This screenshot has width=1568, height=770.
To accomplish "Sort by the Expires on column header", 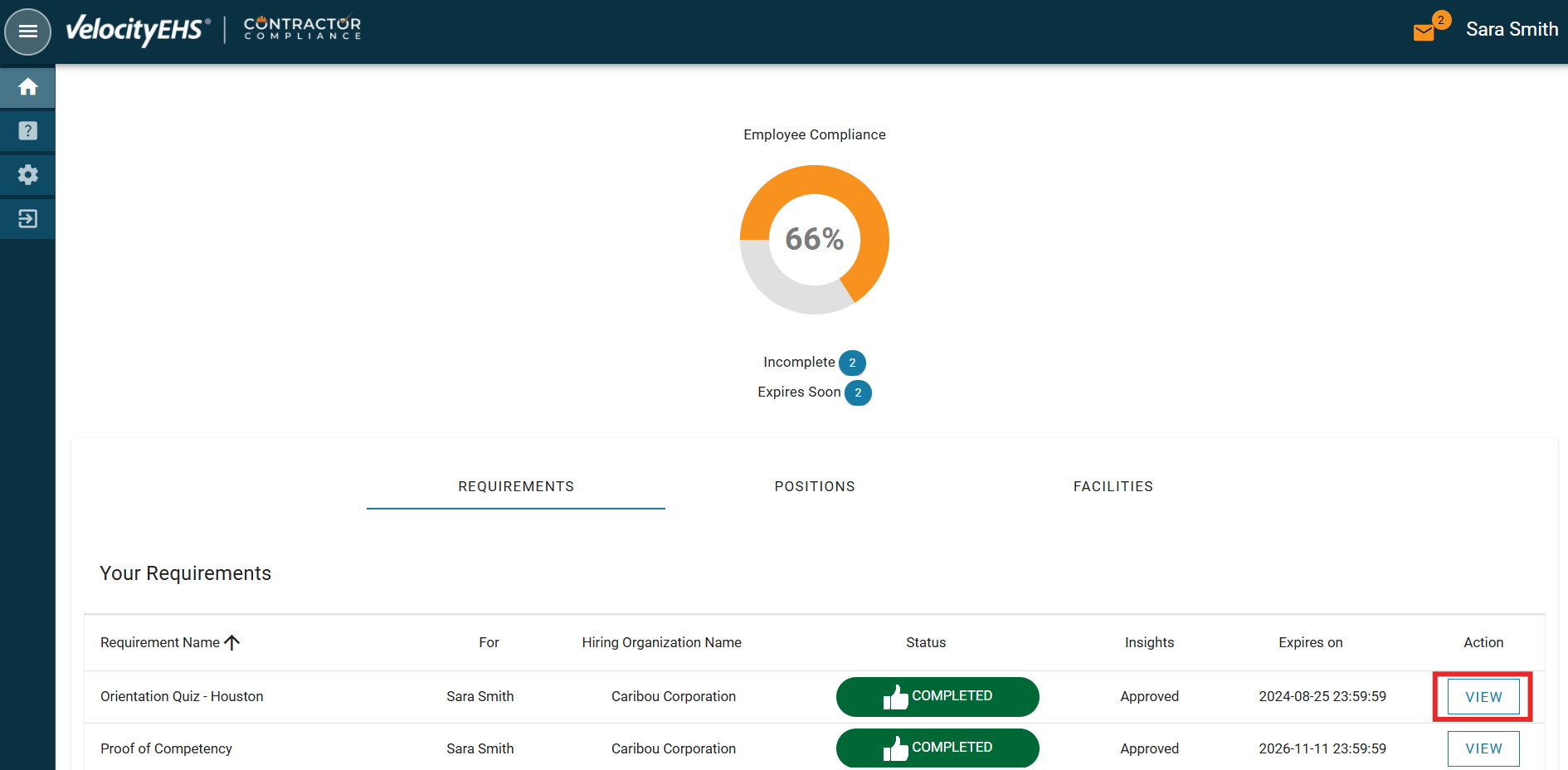I will (1310, 642).
